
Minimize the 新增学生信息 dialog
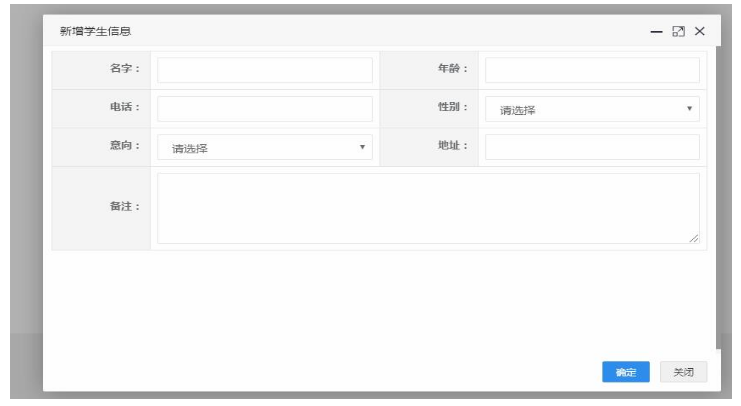coord(656,32)
